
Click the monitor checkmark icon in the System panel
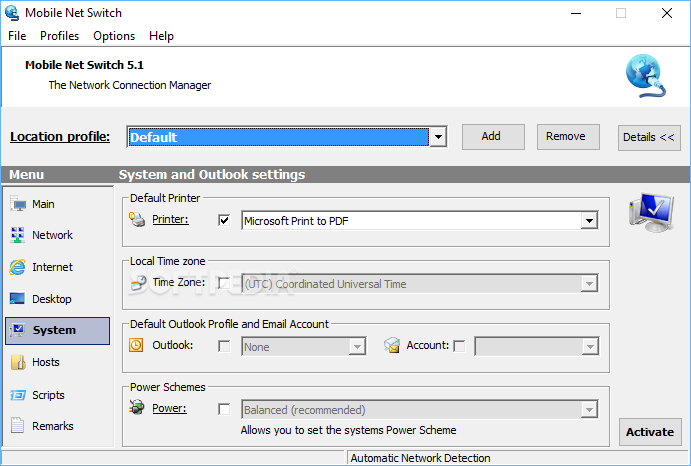tap(651, 212)
